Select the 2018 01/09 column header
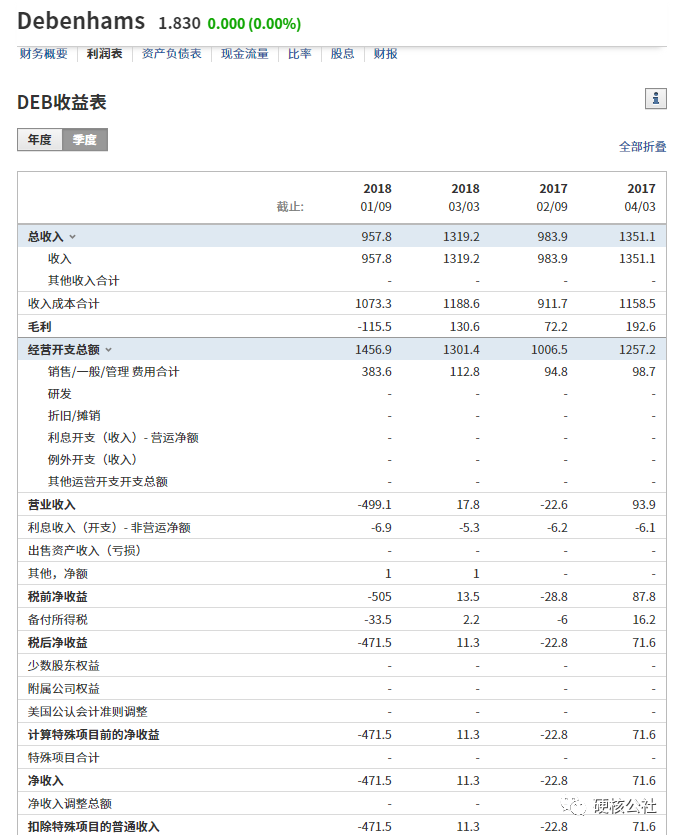 [377, 198]
